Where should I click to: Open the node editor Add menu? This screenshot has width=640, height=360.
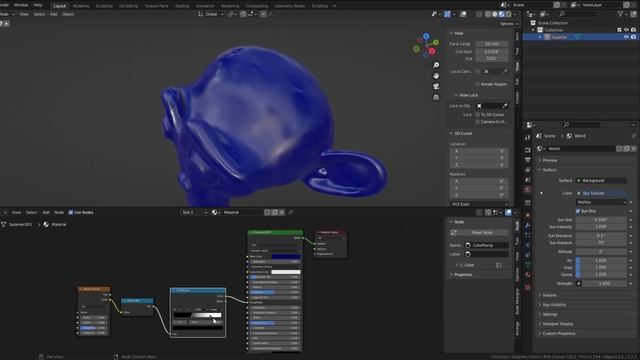[46, 212]
